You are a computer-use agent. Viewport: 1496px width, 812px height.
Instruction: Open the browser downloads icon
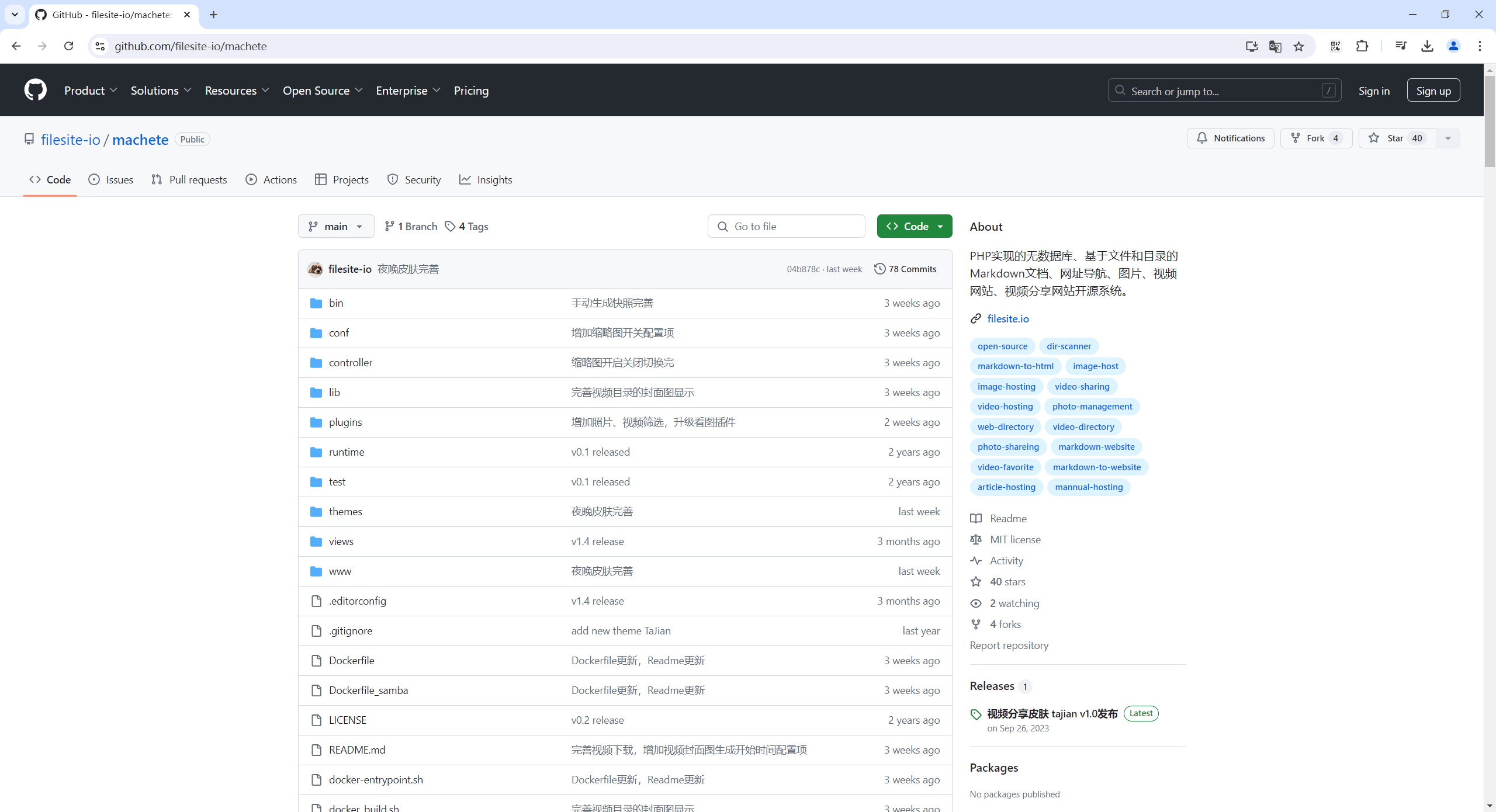pyautogui.click(x=1427, y=46)
